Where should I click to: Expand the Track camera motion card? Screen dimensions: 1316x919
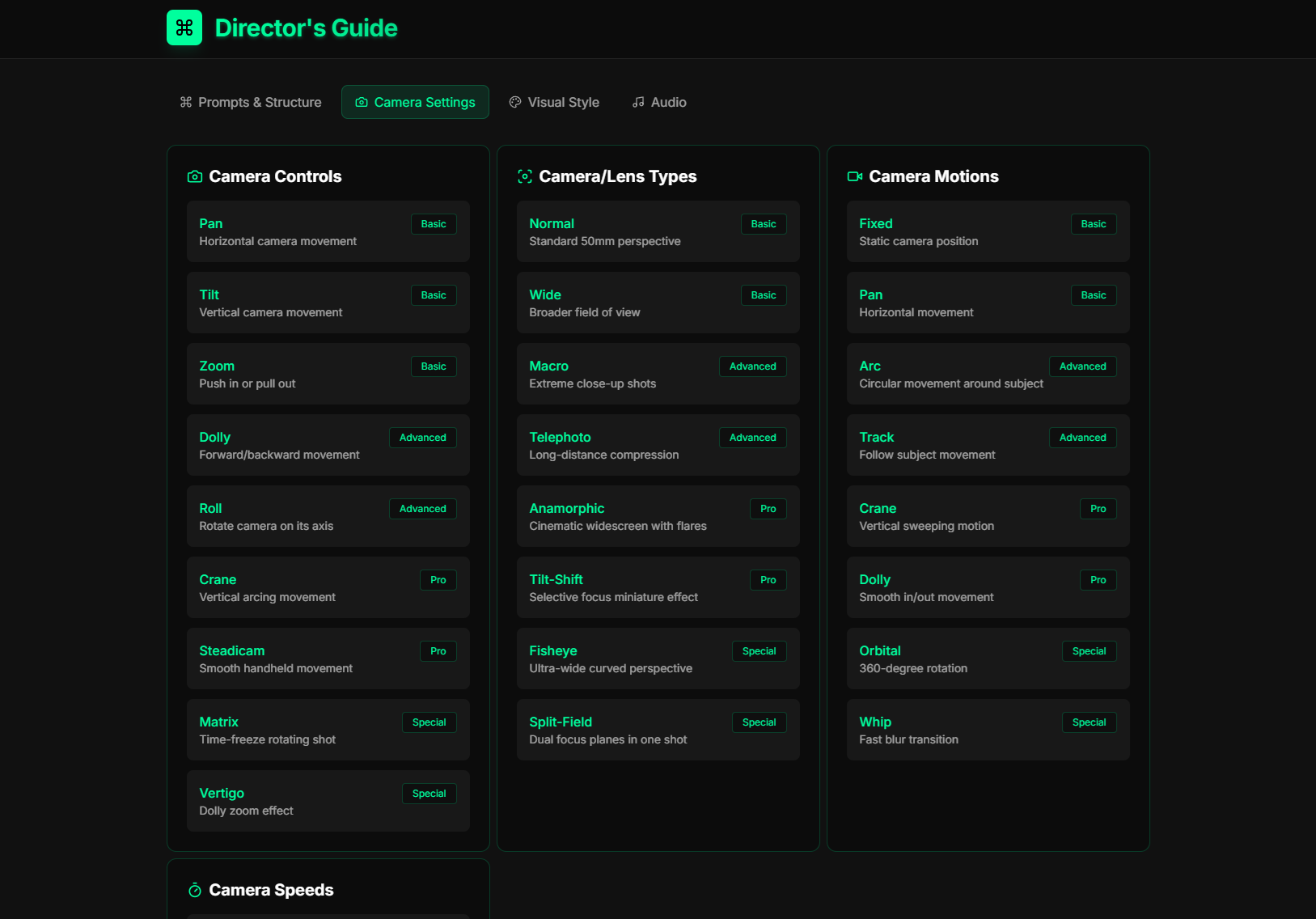point(988,445)
